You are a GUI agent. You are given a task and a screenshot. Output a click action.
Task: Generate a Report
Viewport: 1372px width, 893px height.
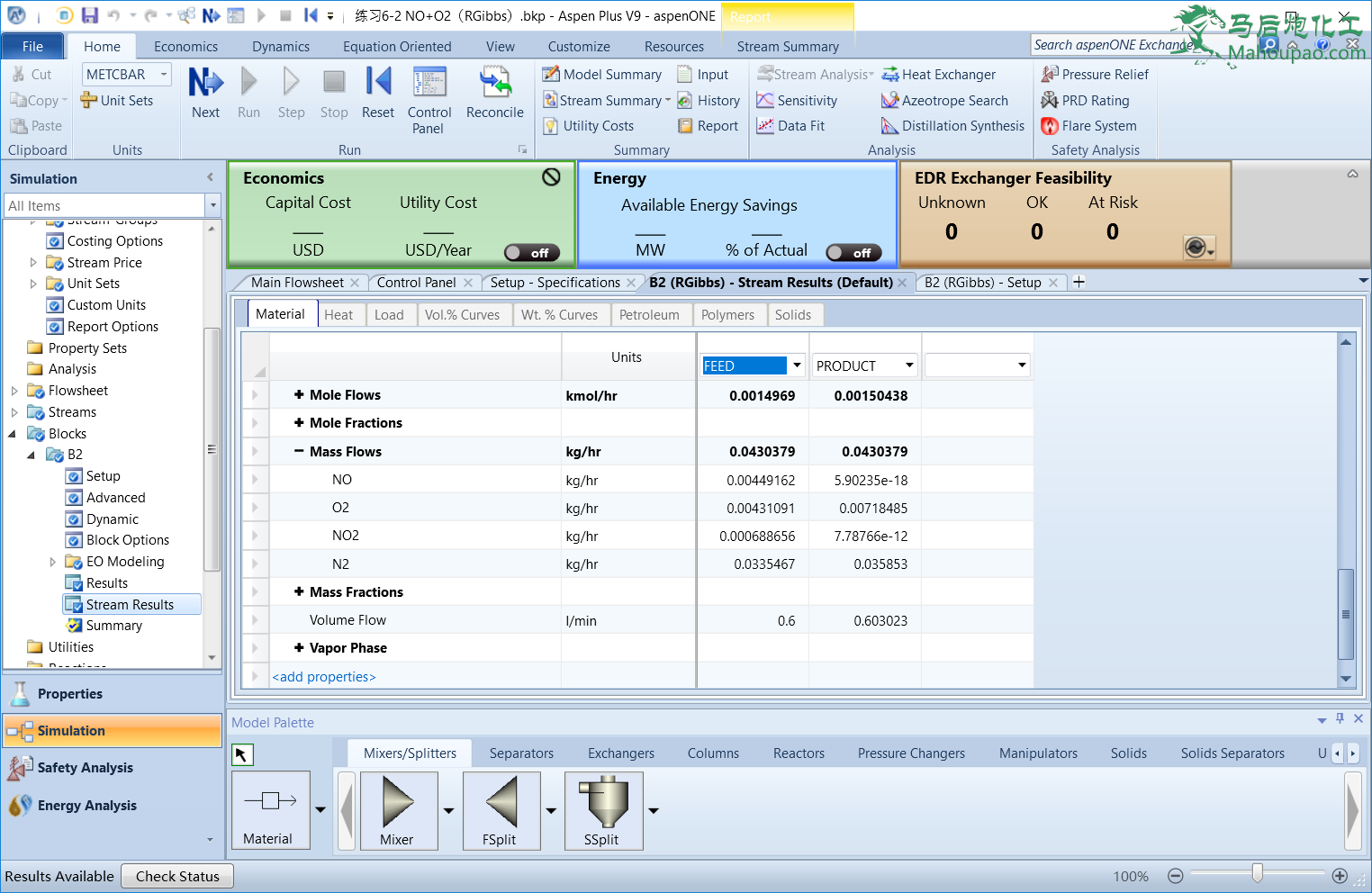(x=708, y=126)
